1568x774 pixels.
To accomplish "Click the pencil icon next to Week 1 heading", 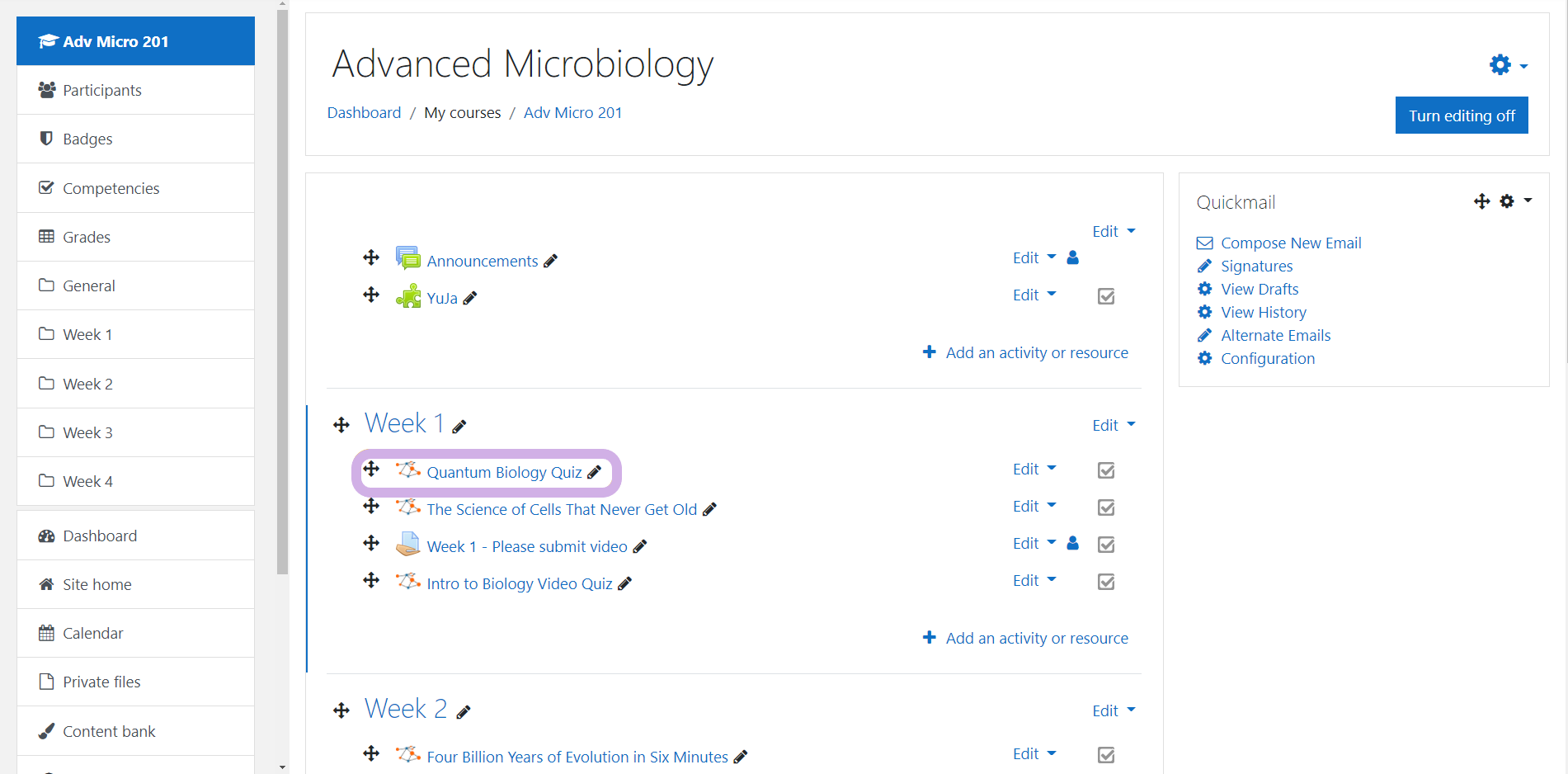I will (459, 427).
